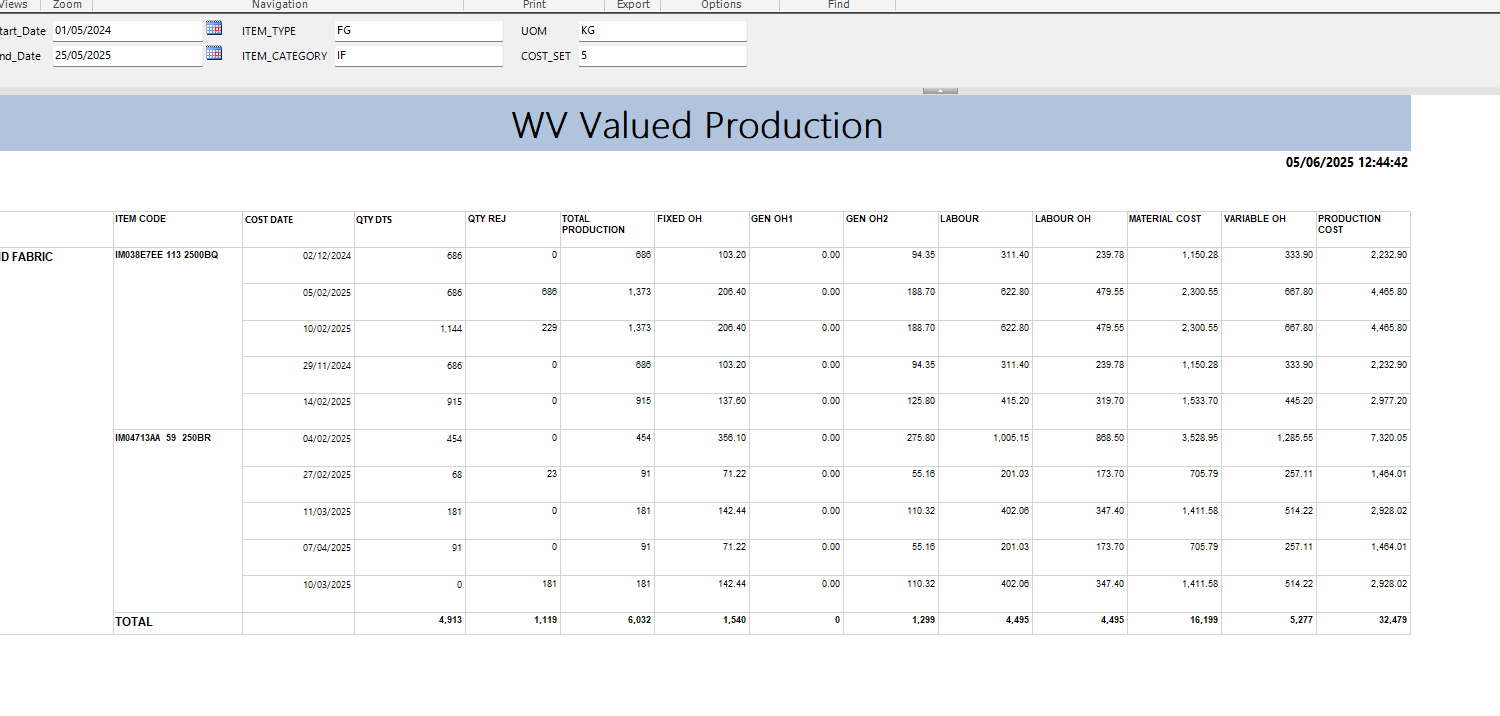The image size is (1500, 716).
Task: Click total QTY DTS value 4,913
Action: (451, 620)
